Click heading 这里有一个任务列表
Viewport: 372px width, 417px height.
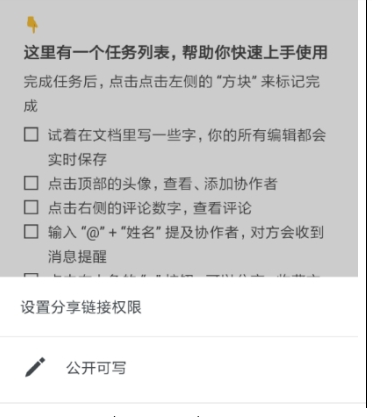click(175, 53)
